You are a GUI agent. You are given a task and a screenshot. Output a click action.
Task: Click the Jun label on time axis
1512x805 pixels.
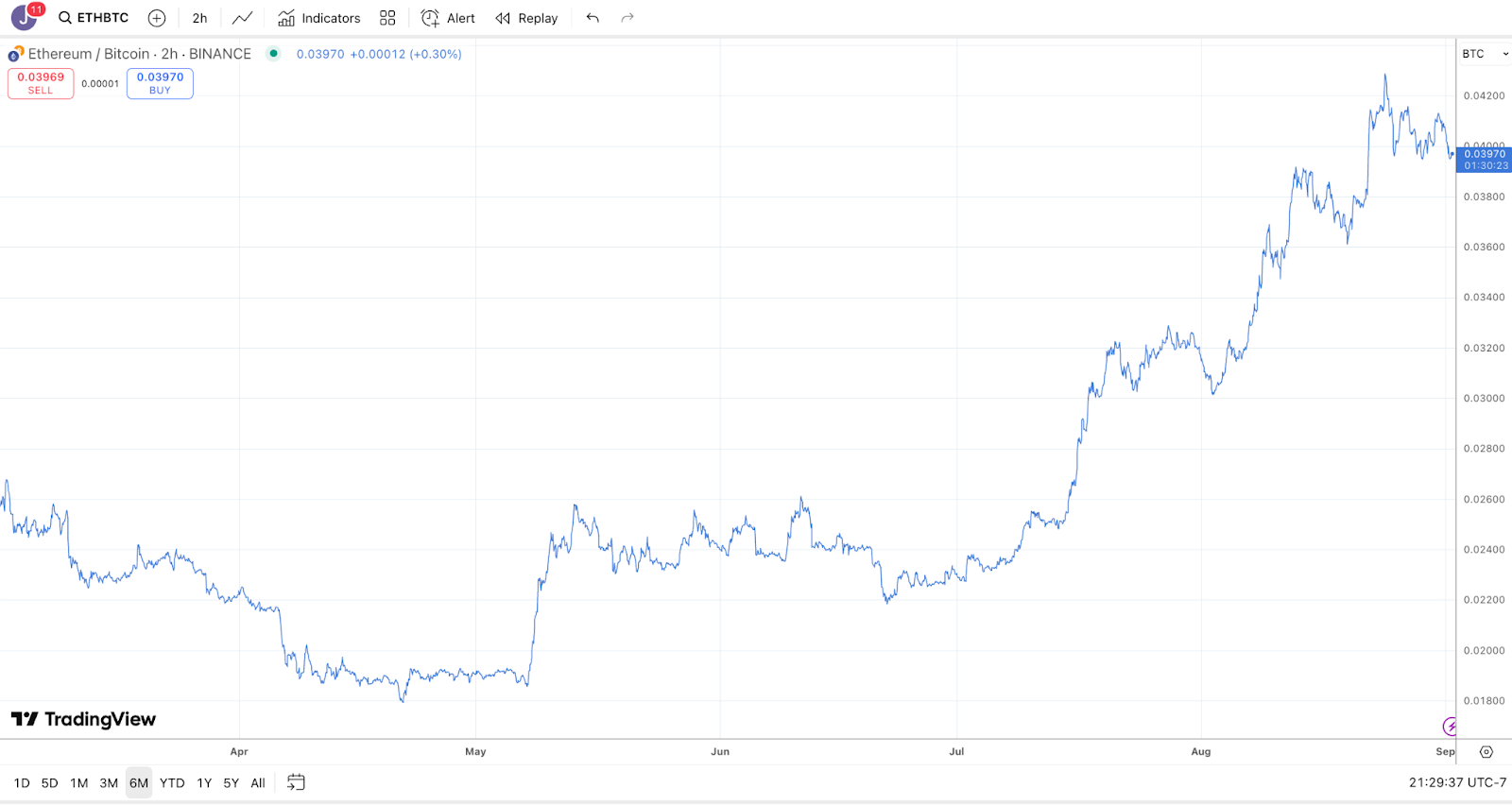[x=720, y=752]
